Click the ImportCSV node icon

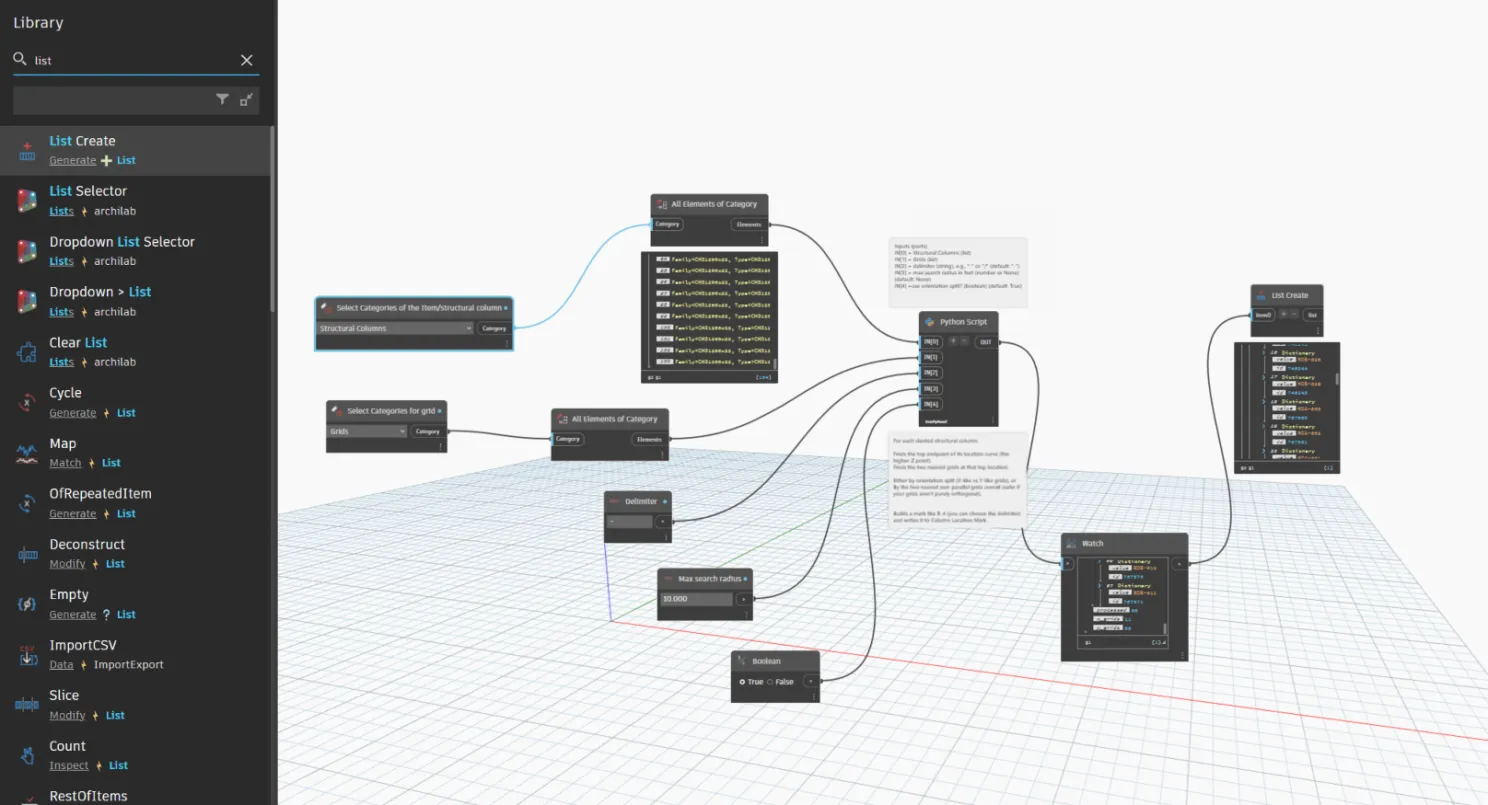[27, 655]
